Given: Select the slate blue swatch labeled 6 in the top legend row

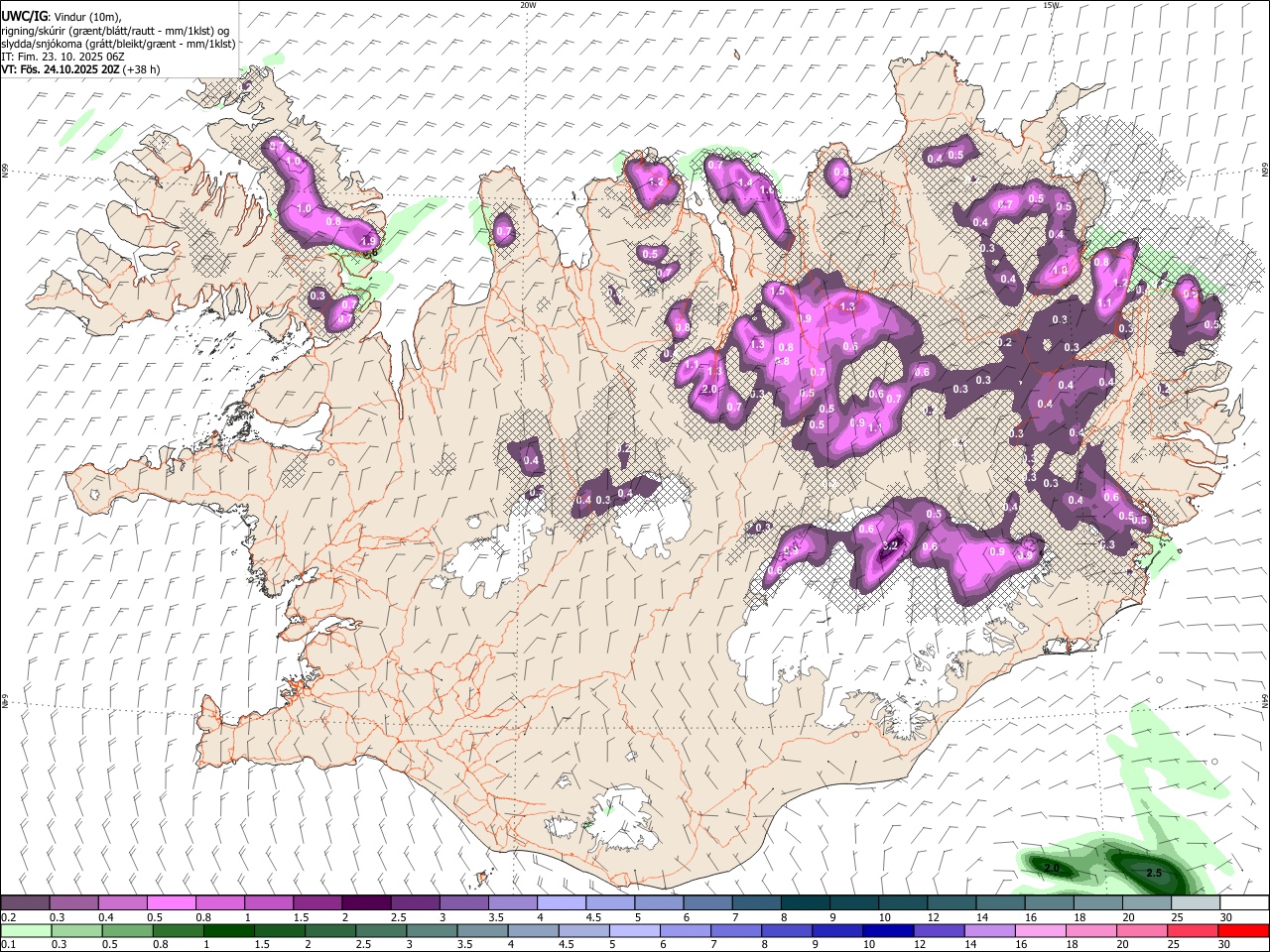Looking at the screenshot, I should pos(707,903).
